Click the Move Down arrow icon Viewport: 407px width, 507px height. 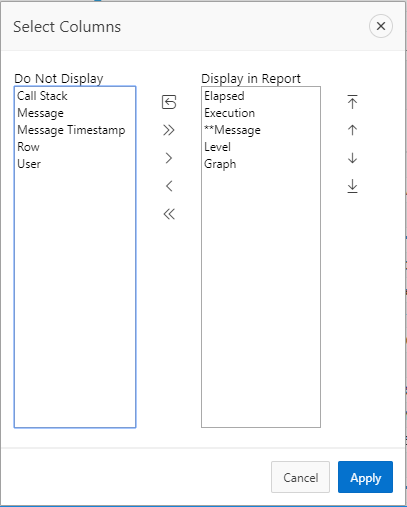pyautogui.click(x=352, y=158)
